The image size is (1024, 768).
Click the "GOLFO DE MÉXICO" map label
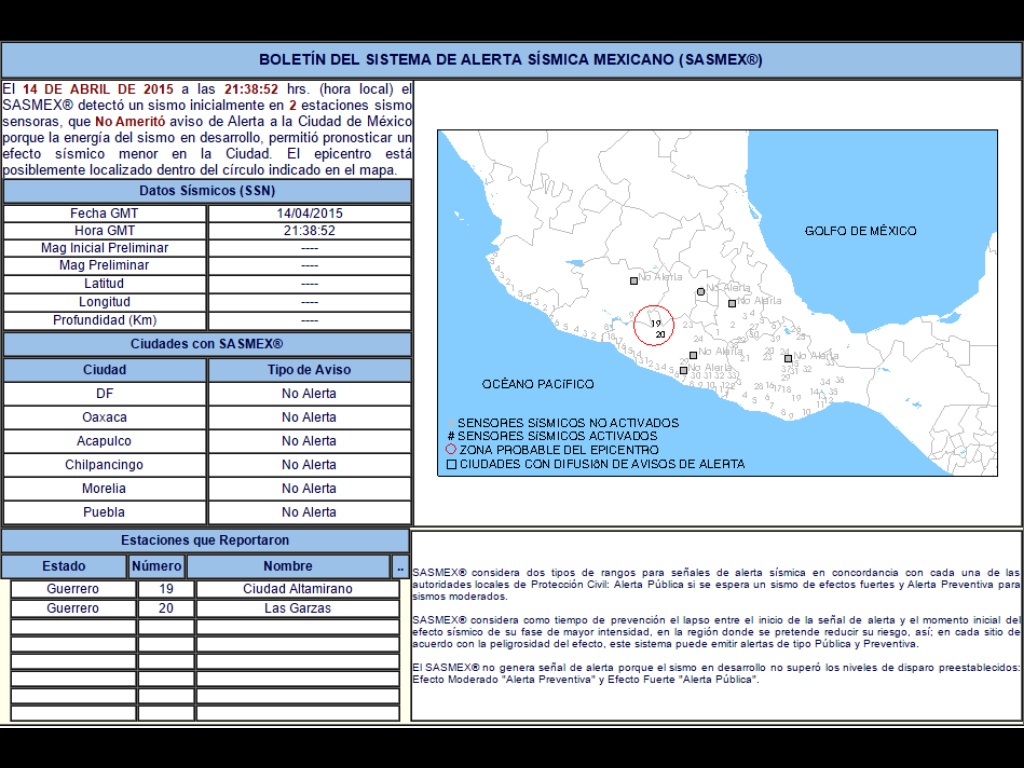(x=861, y=231)
